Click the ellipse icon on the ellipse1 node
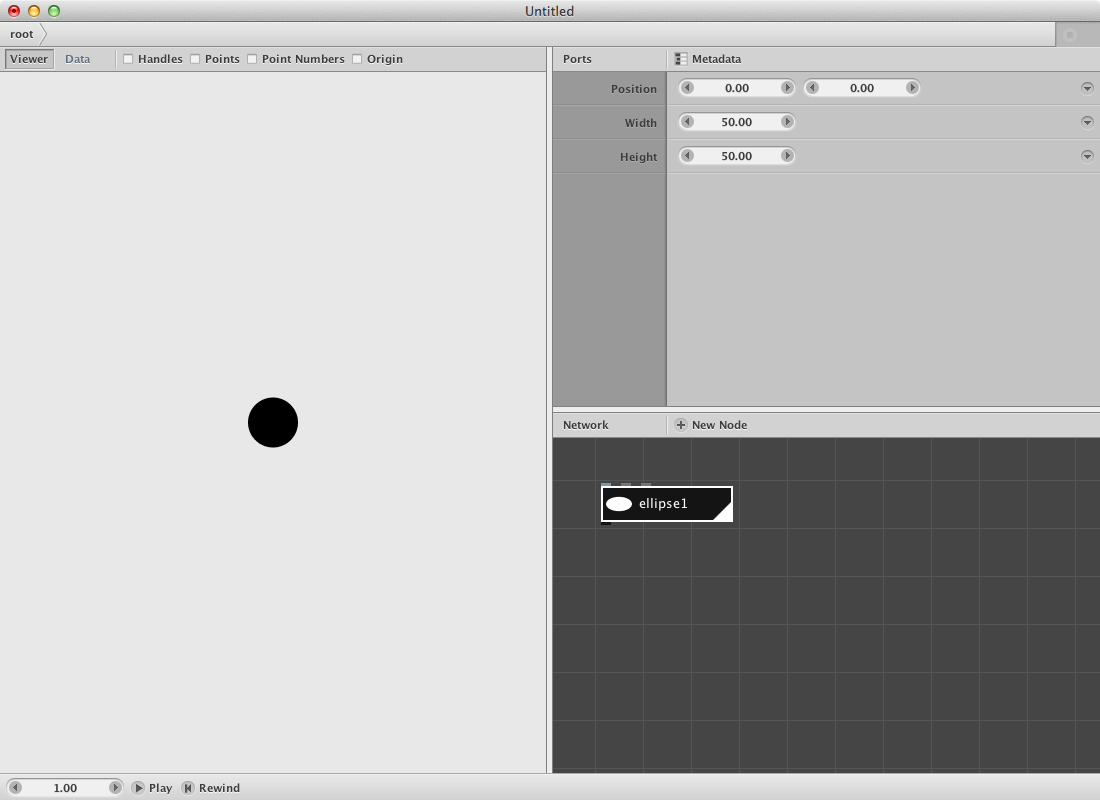 618,503
